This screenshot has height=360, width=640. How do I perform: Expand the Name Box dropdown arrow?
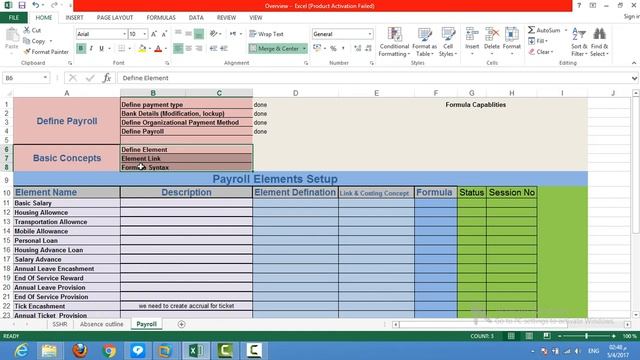pos(45,78)
